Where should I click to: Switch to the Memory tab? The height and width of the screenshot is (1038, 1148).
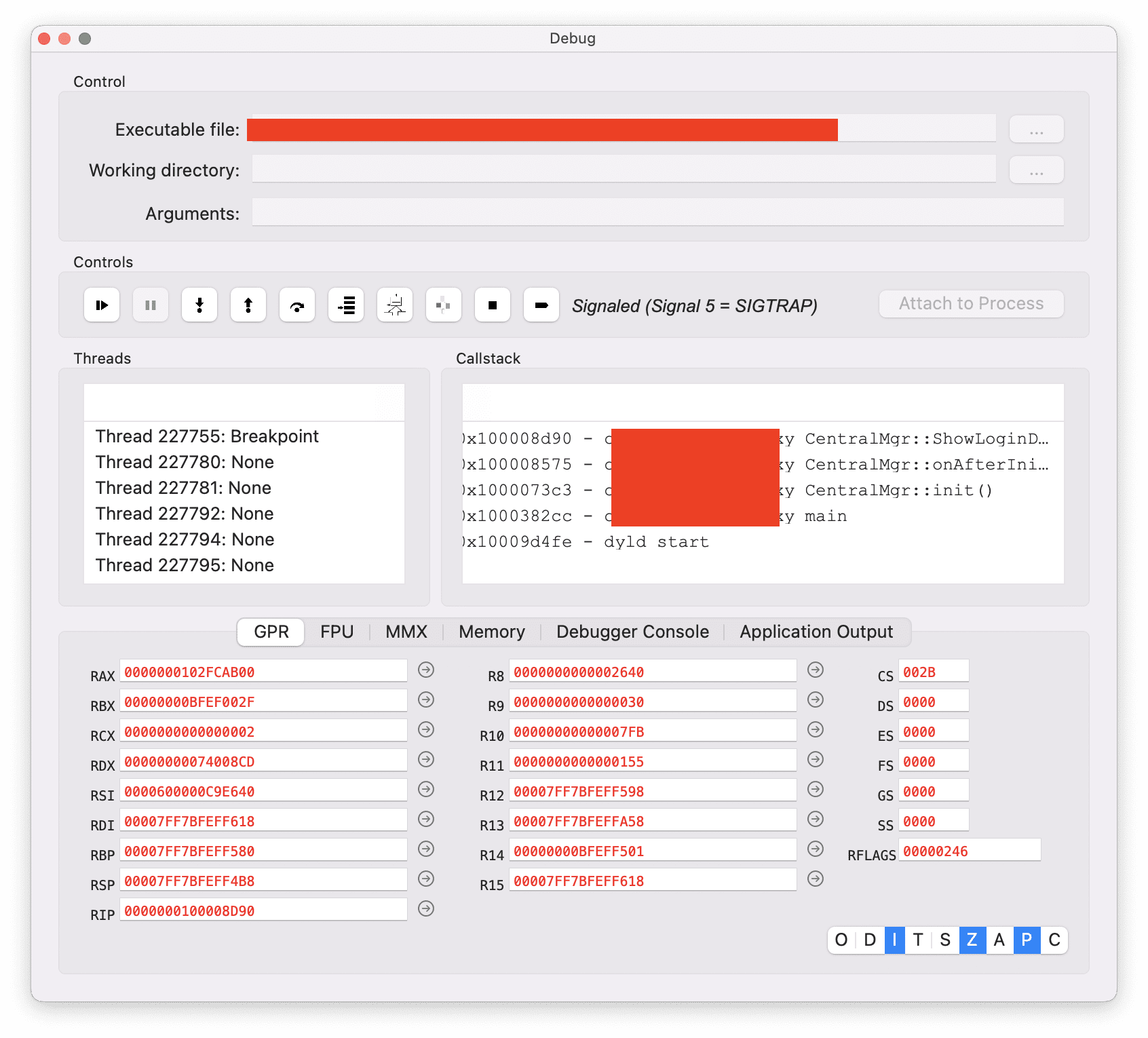pos(492,632)
